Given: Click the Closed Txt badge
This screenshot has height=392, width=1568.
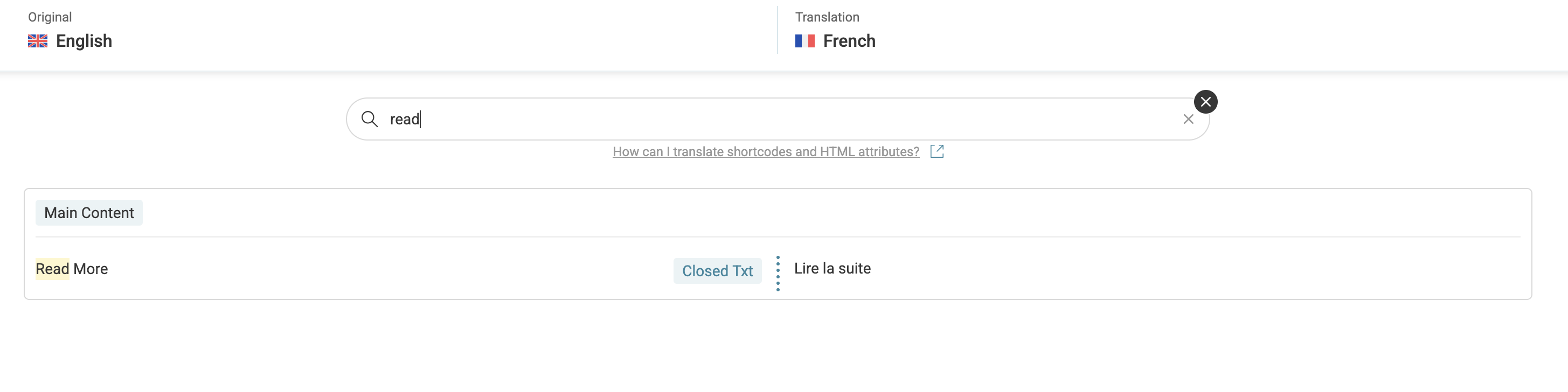Looking at the screenshot, I should 717,271.
